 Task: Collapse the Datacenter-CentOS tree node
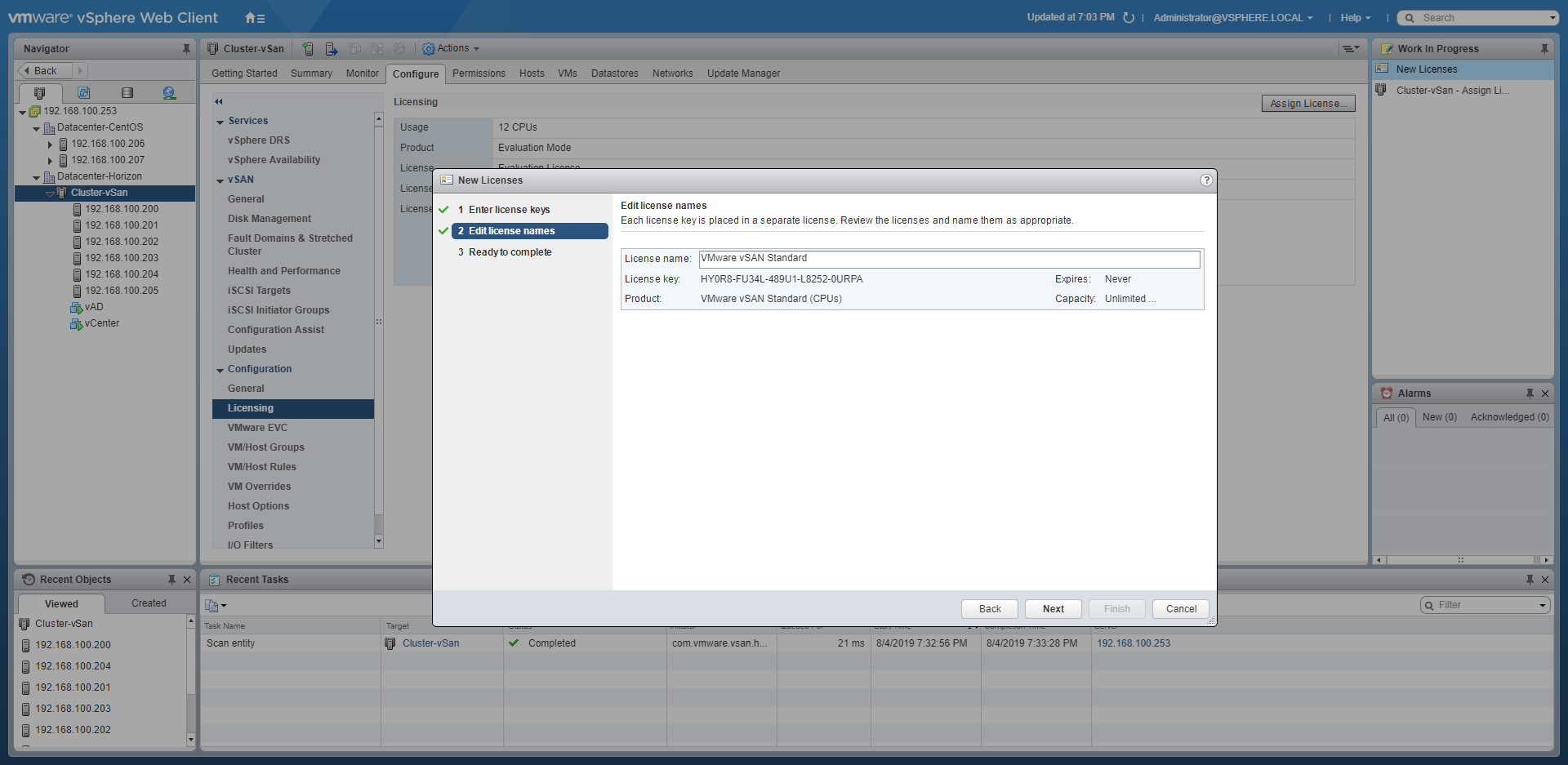(36, 128)
